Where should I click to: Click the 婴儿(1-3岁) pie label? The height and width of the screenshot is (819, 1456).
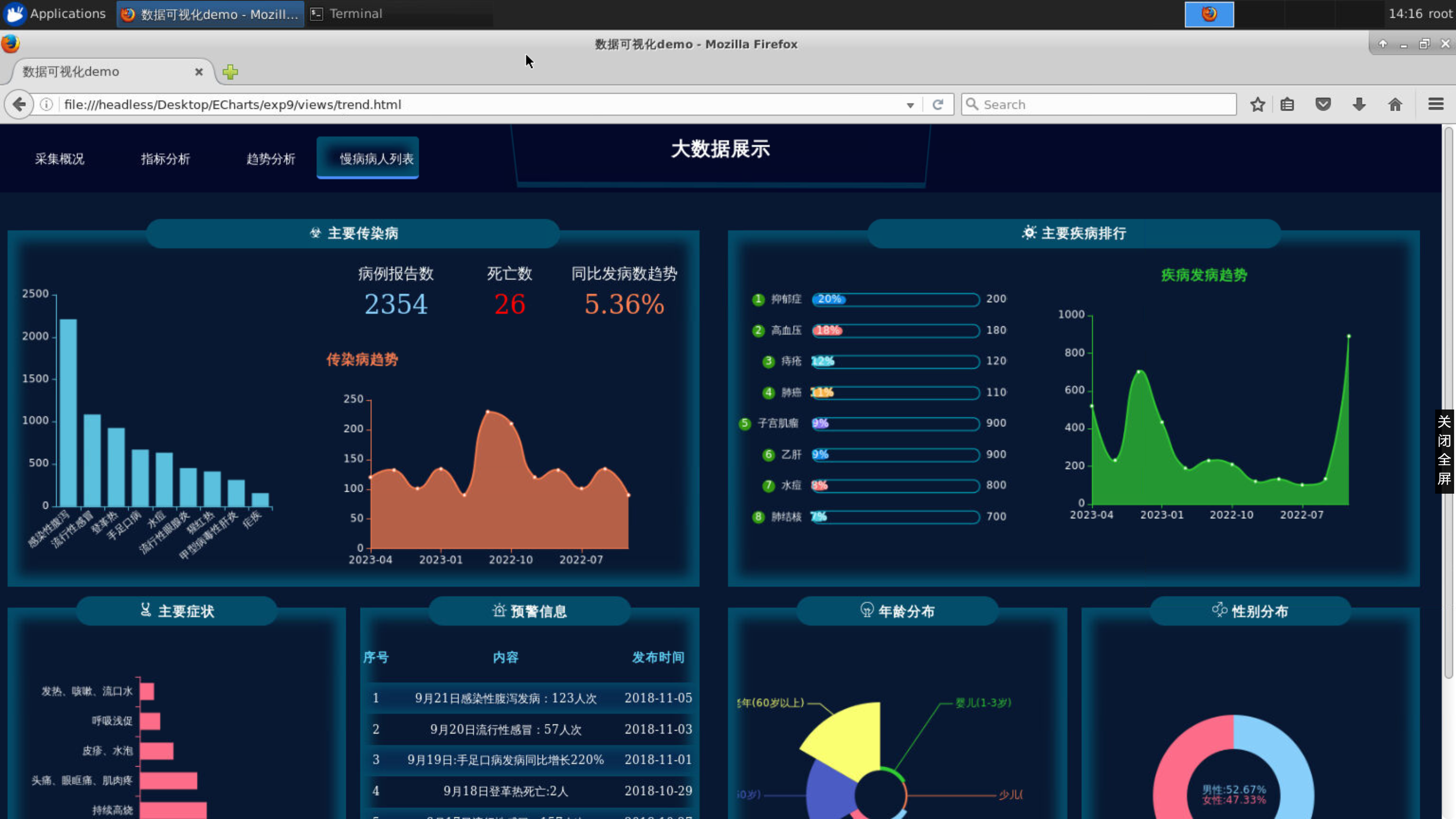coord(983,703)
